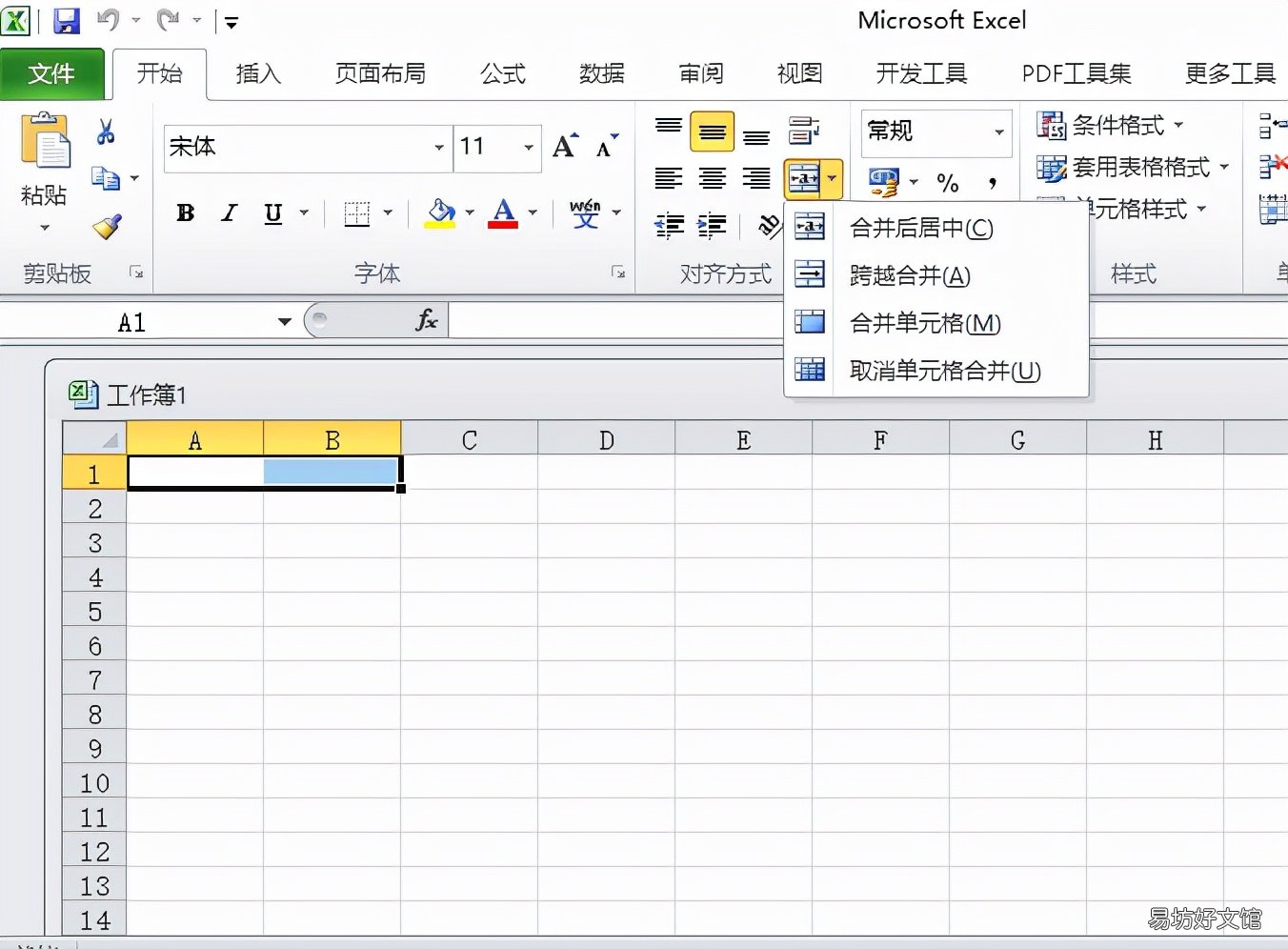Switch to the 开发工具 ribbon tab
Image resolution: width=1288 pixels, height=949 pixels.
click(x=921, y=73)
